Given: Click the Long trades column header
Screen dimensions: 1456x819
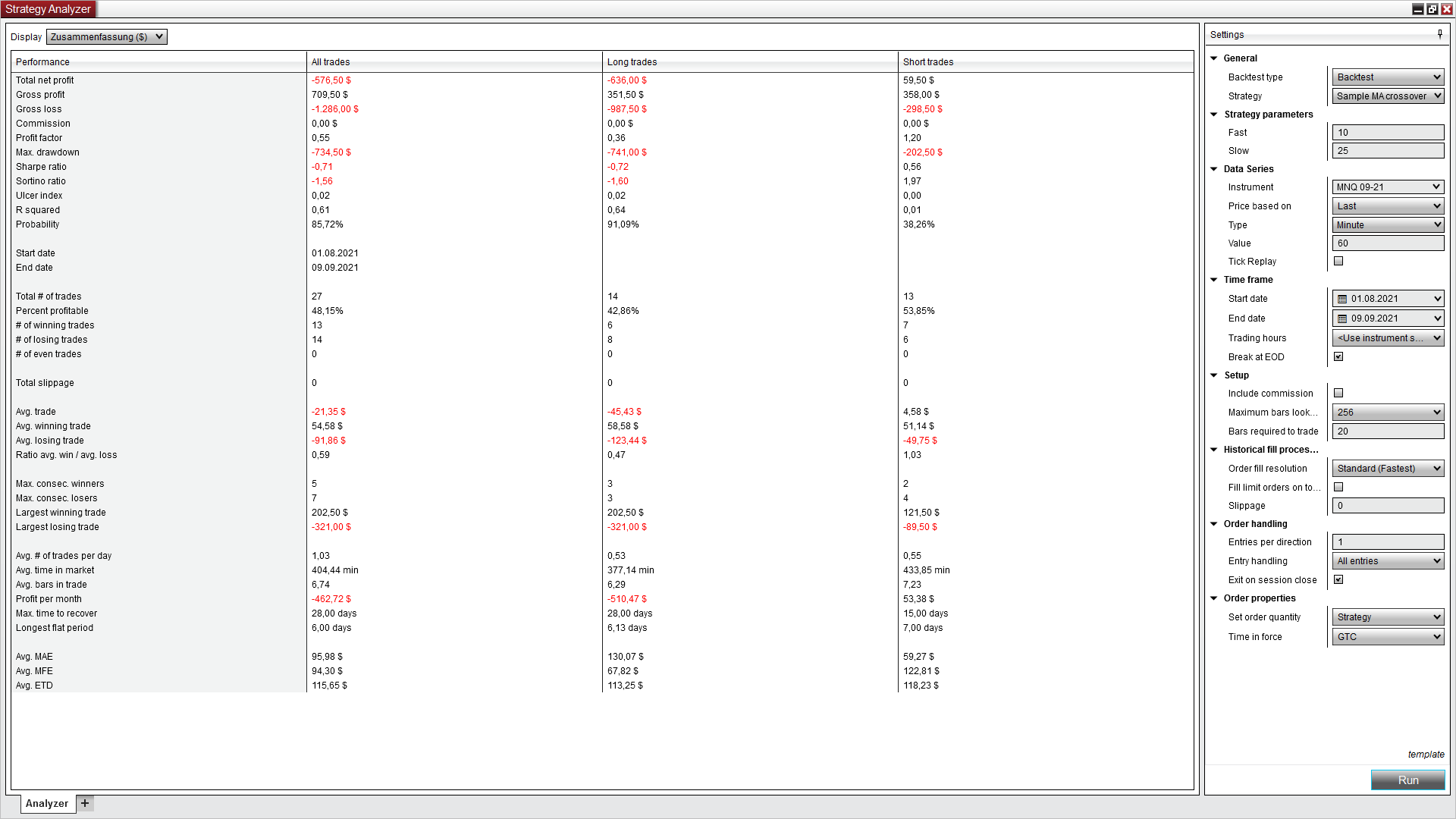Looking at the screenshot, I should coord(632,62).
